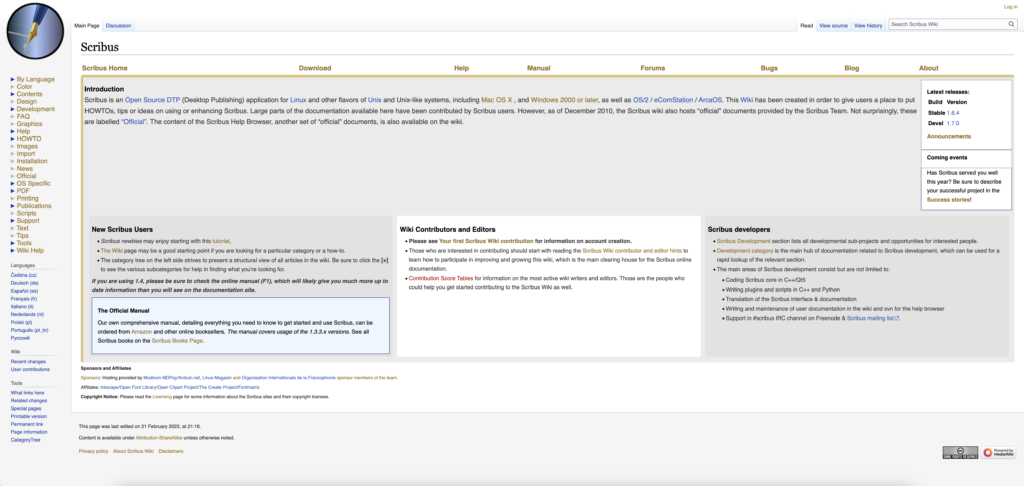Open the Graphics category in sidebar
The image size is (1024, 486).
[29, 124]
